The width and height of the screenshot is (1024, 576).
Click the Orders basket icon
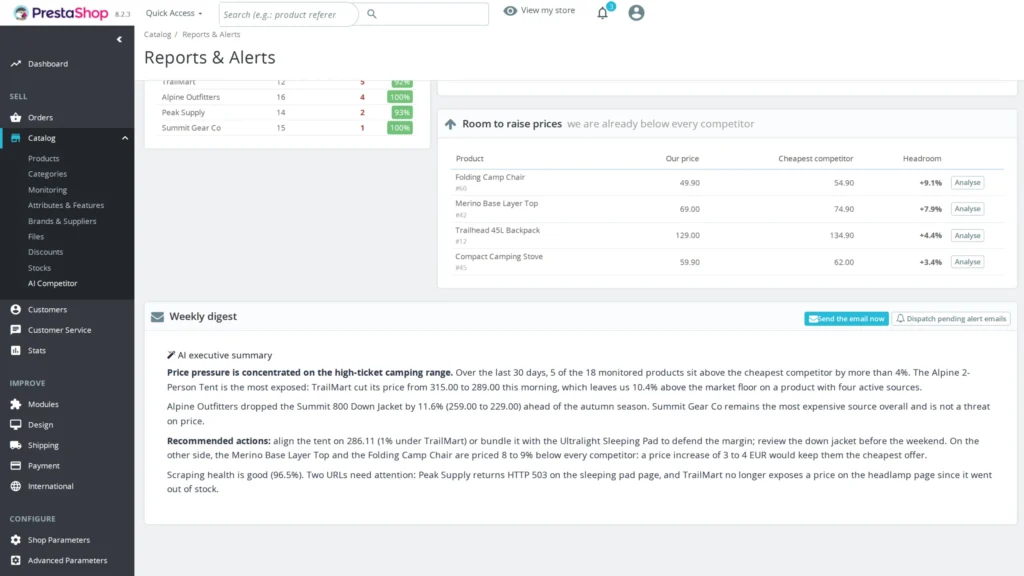click(x=16, y=118)
